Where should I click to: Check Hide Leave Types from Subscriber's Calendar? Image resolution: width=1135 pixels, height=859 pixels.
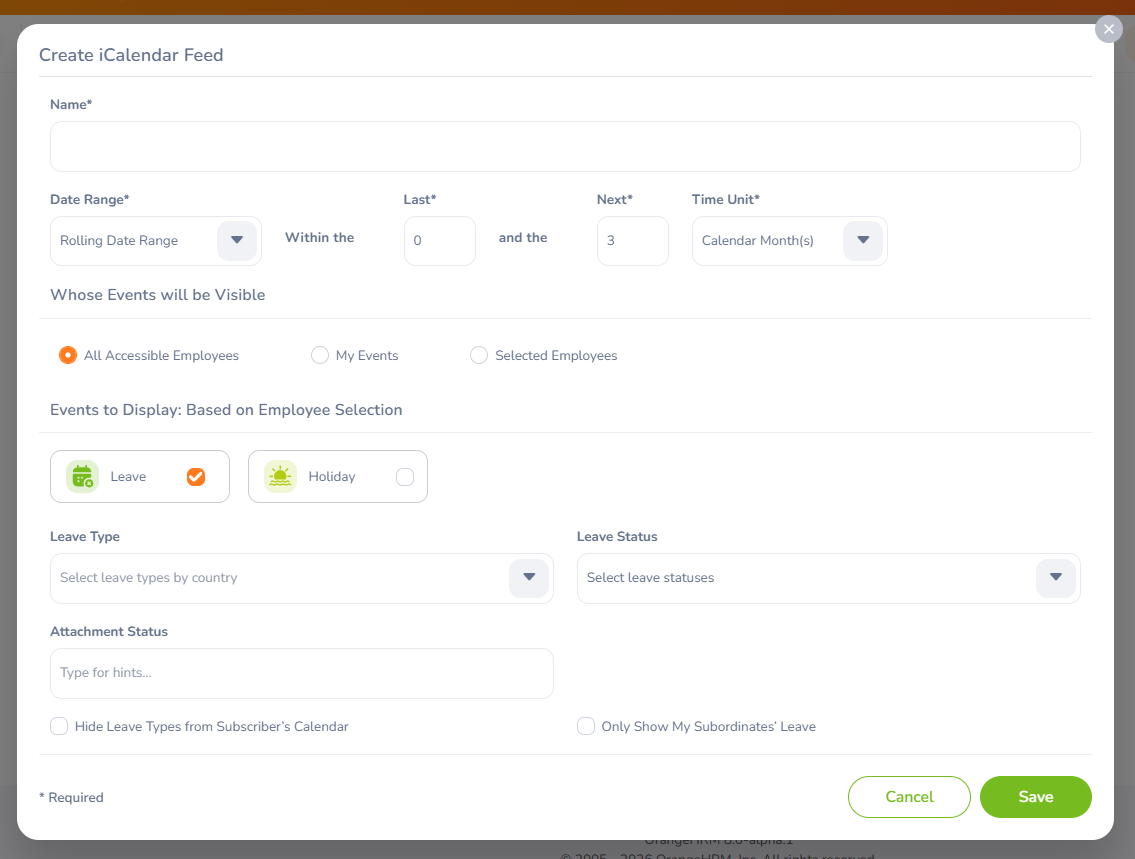pyautogui.click(x=59, y=726)
